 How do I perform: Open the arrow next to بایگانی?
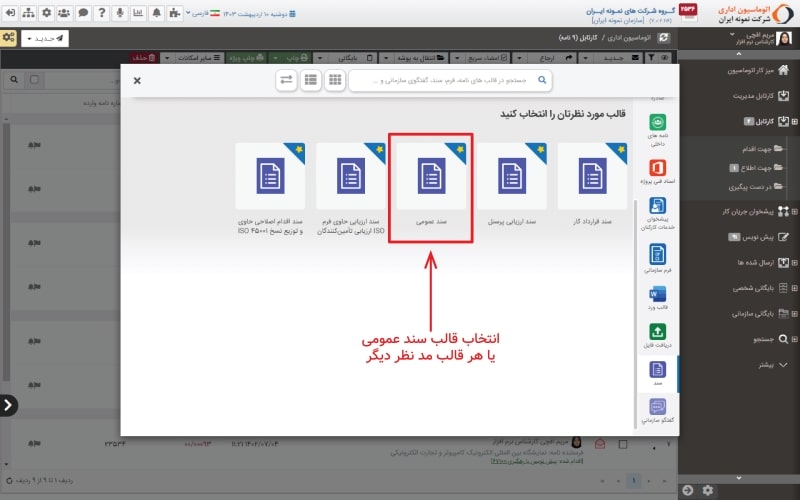[x=320, y=58]
